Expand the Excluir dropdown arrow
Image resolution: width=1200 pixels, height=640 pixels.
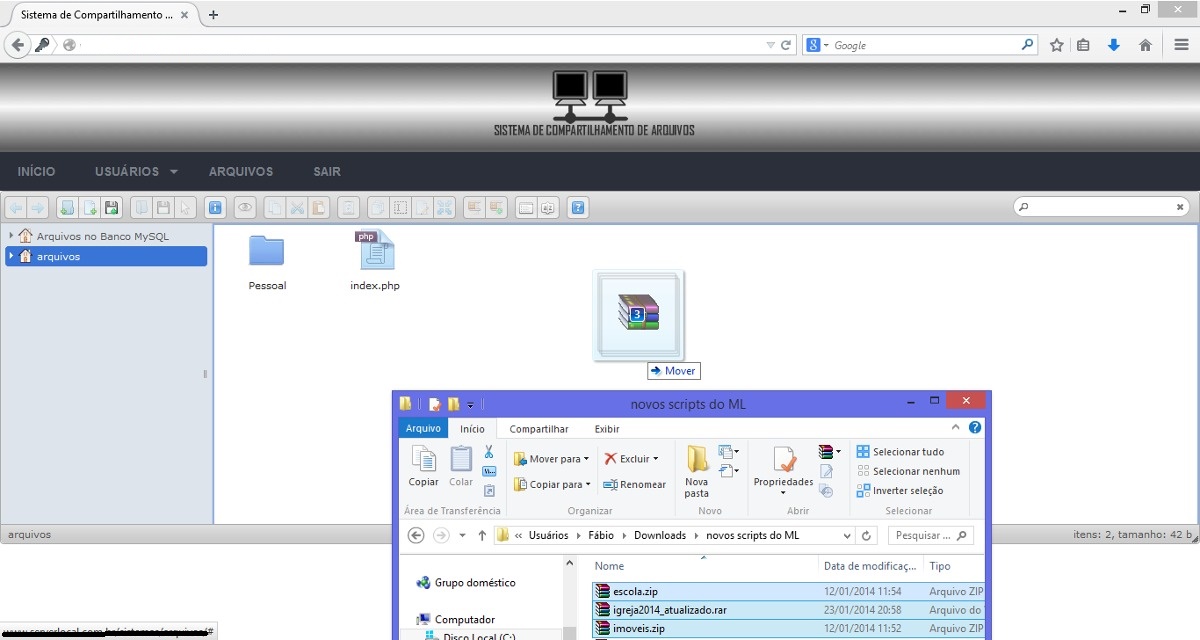[656, 459]
